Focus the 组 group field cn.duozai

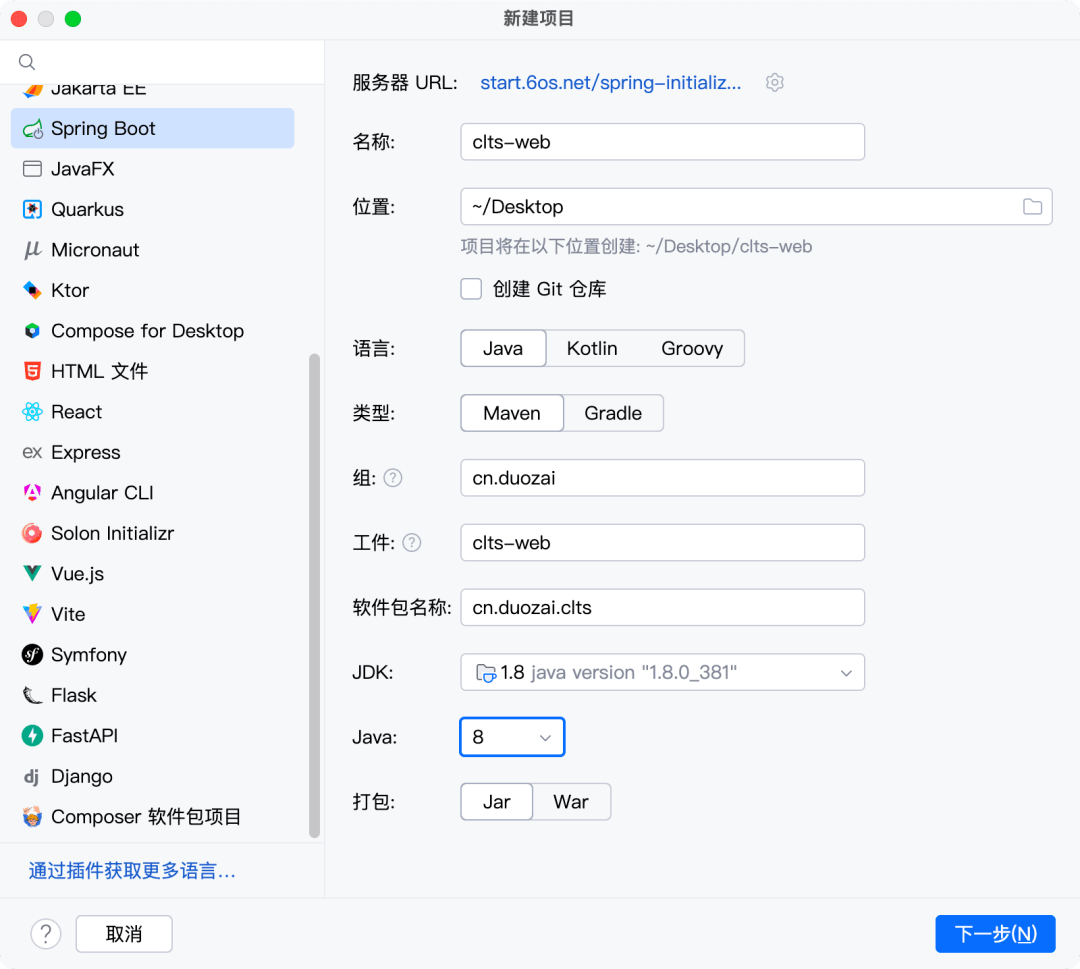pyautogui.click(x=663, y=478)
